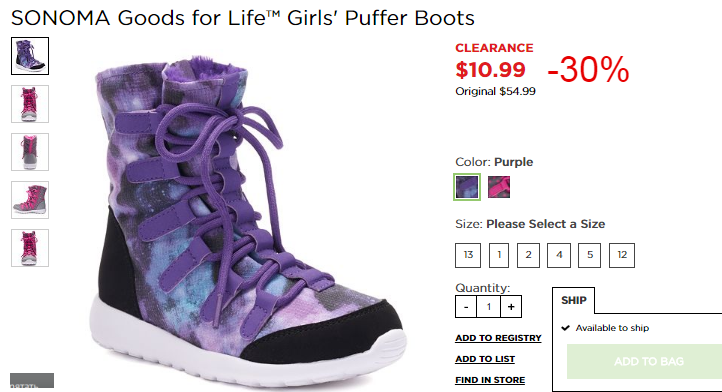Open the pink boot back-view thumbnail
This screenshot has height=392, width=722.
(x=30, y=152)
